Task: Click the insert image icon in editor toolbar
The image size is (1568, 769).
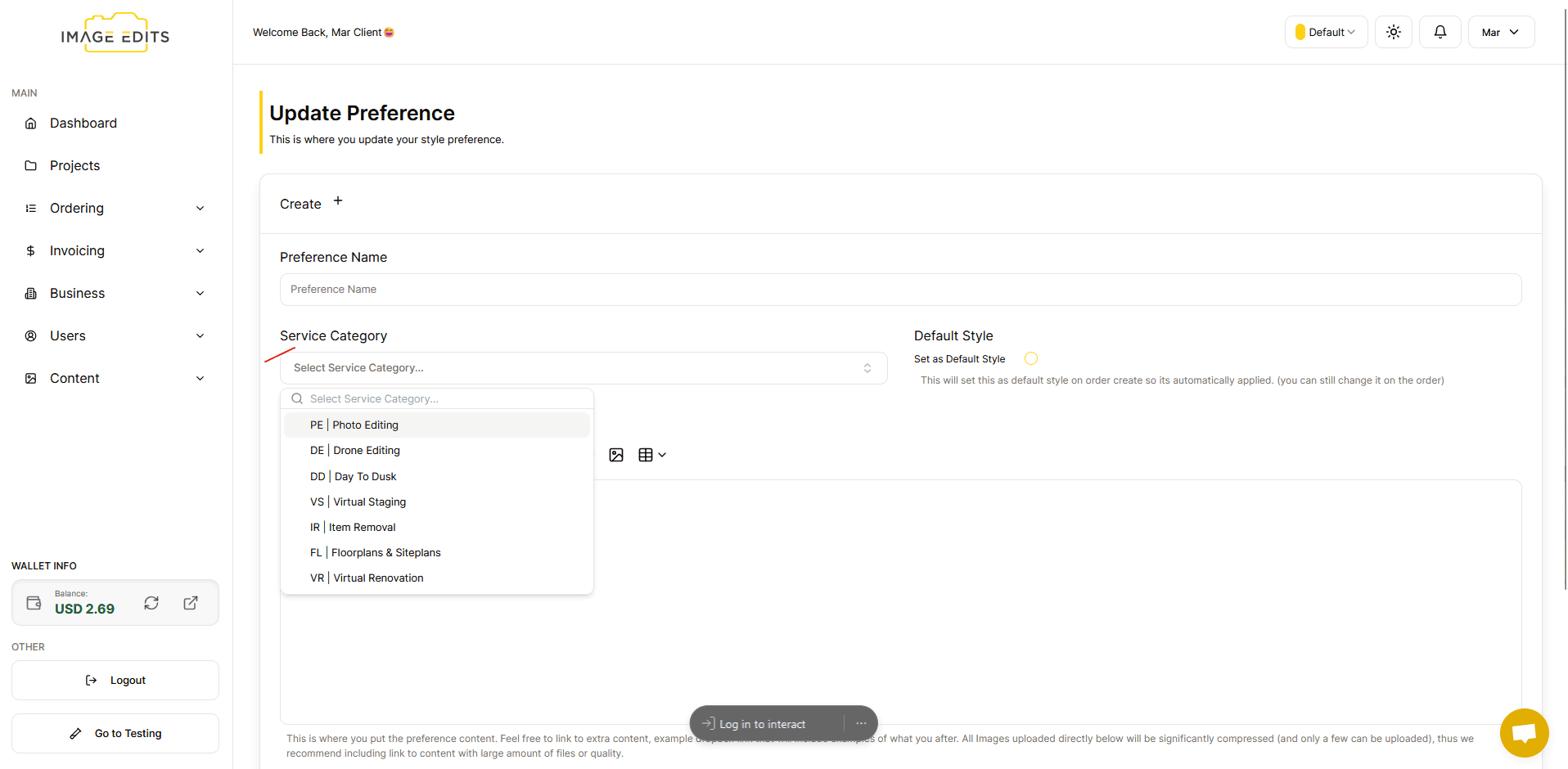Action: point(616,455)
